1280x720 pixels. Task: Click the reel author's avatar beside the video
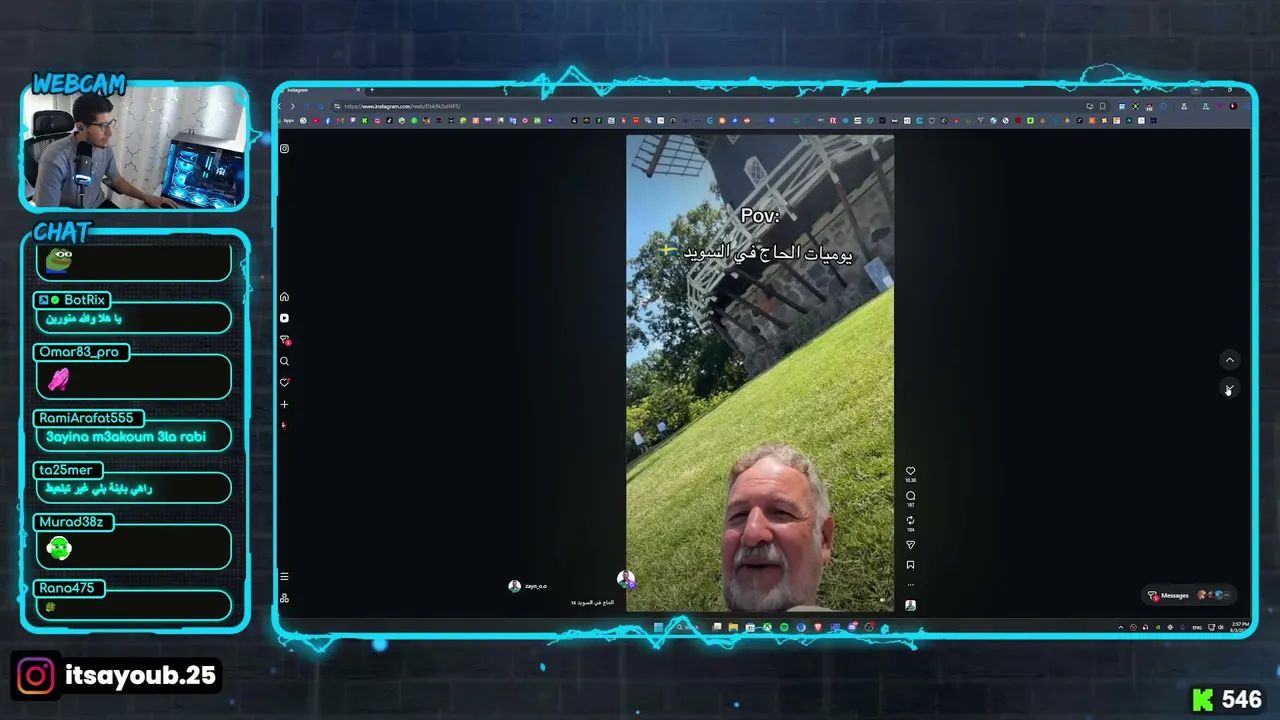point(625,579)
